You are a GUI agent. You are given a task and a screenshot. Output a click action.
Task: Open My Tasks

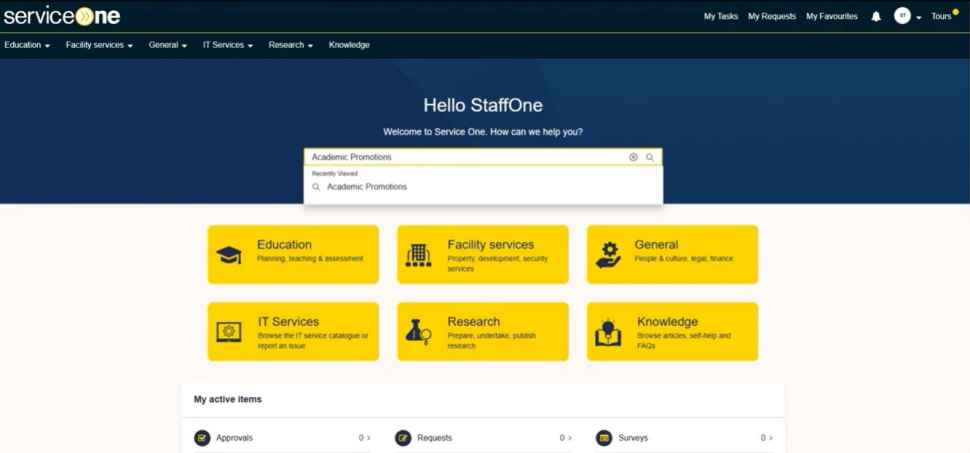pos(721,17)
